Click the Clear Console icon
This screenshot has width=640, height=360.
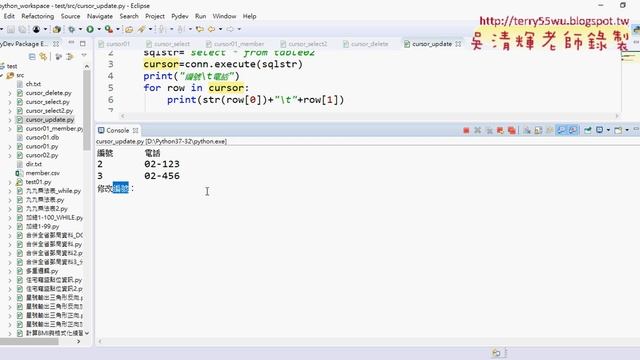coord(527,130)
